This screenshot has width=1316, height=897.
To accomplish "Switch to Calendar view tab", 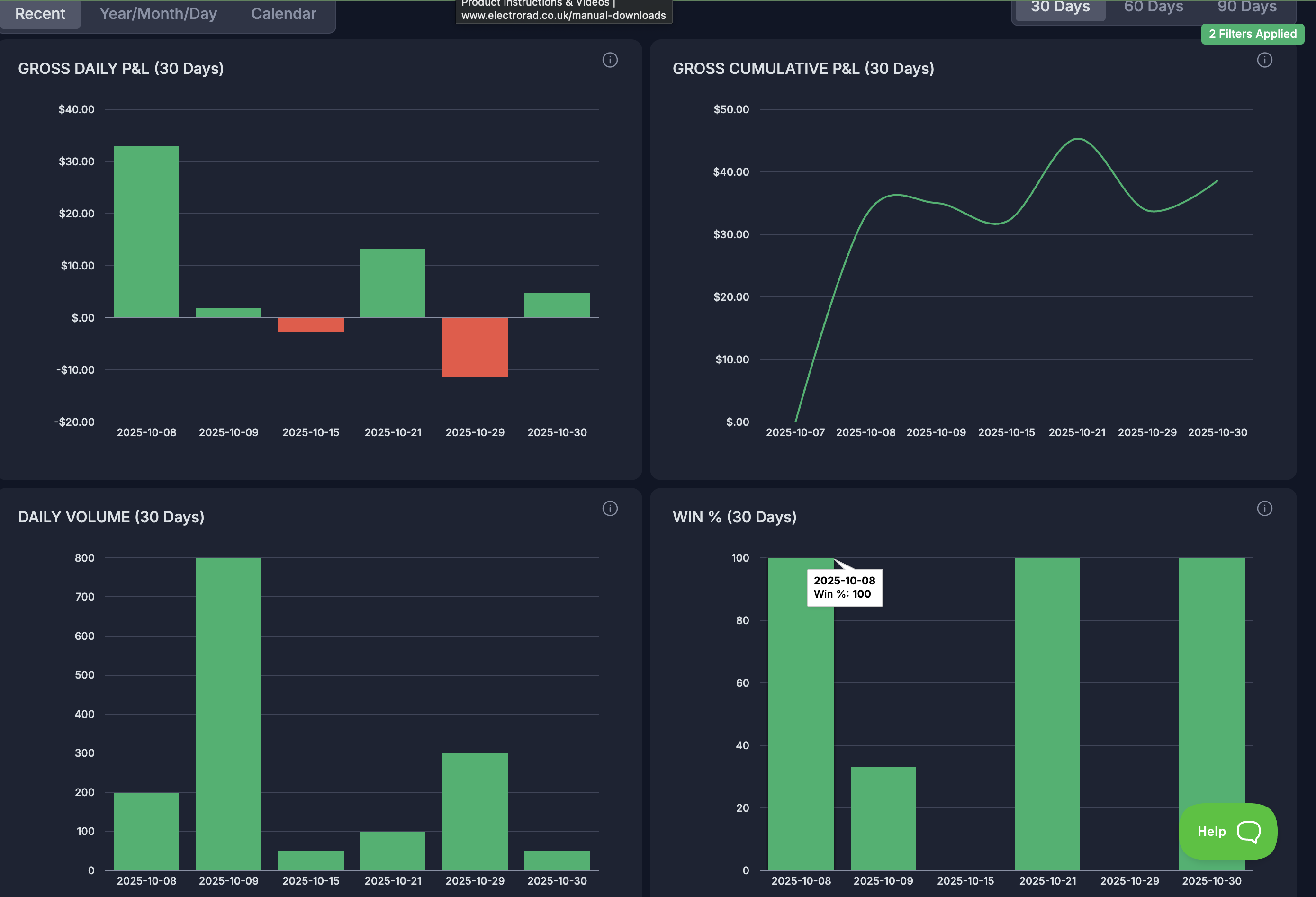I will [x=283, y=14].
